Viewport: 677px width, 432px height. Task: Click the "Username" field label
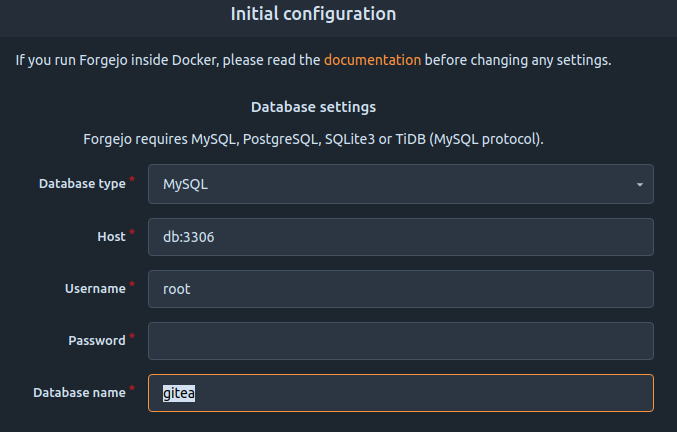coord(95,289)
